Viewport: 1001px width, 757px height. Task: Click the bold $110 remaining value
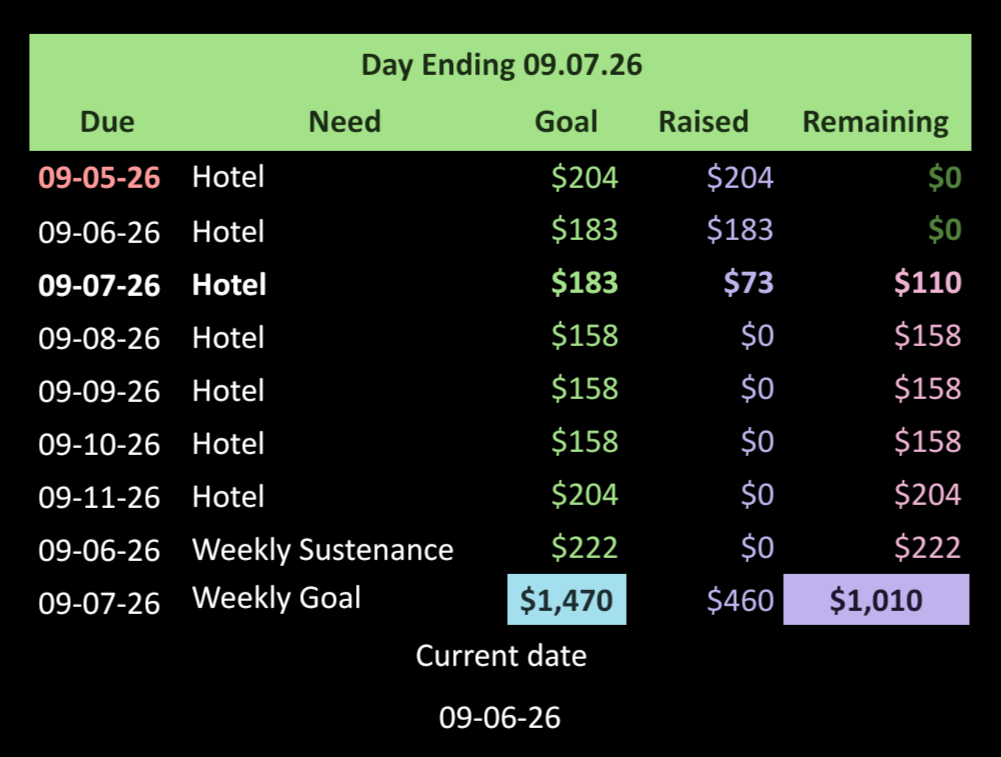[x=928, y=283]
